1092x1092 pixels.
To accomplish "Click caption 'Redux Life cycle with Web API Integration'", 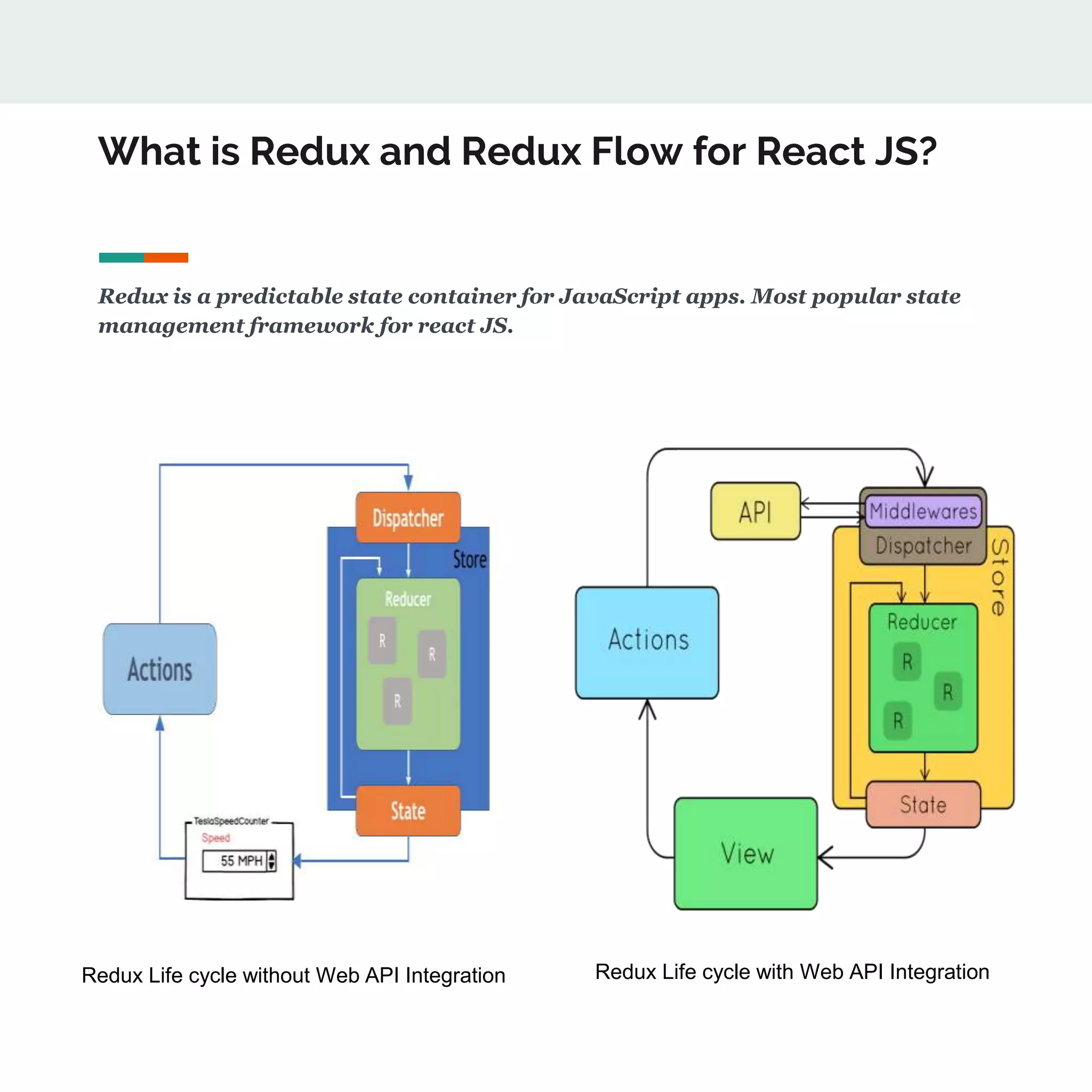I will click(792, 971).
